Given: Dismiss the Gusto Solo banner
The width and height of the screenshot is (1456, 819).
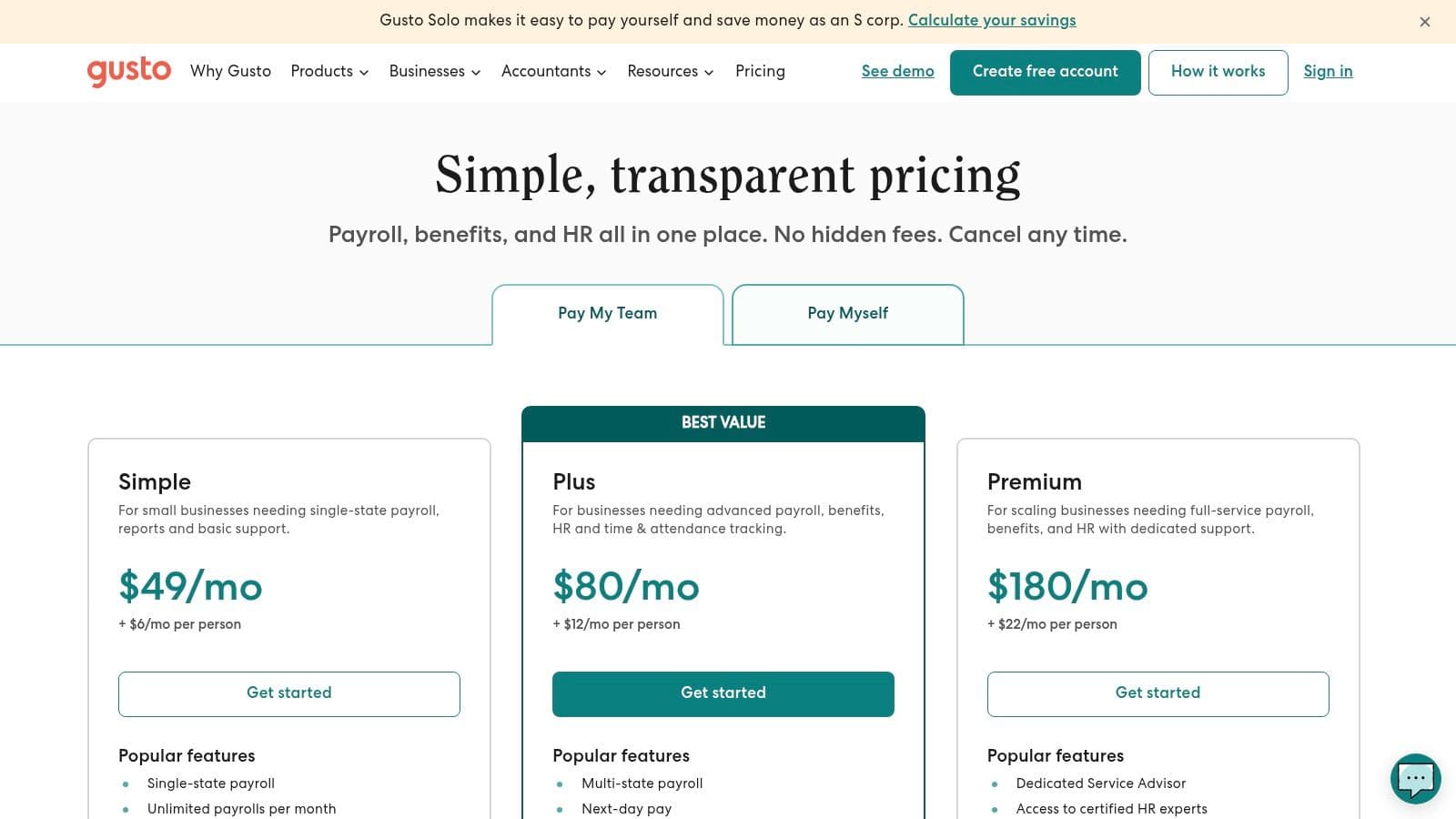Looking at the screenshot, I should click(1425, 22).
